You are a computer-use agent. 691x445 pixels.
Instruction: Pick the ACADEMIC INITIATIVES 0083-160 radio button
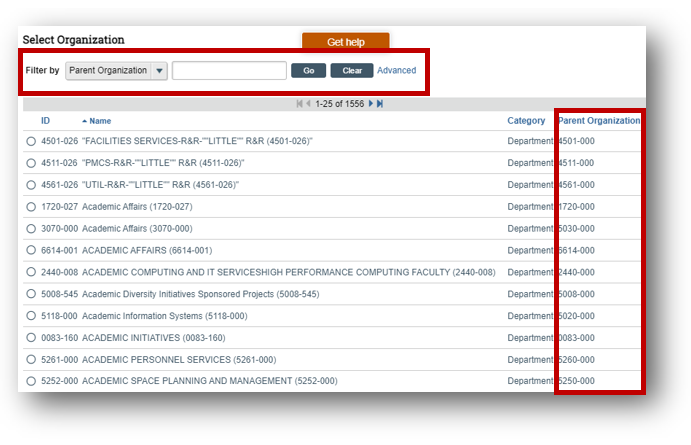31,338
